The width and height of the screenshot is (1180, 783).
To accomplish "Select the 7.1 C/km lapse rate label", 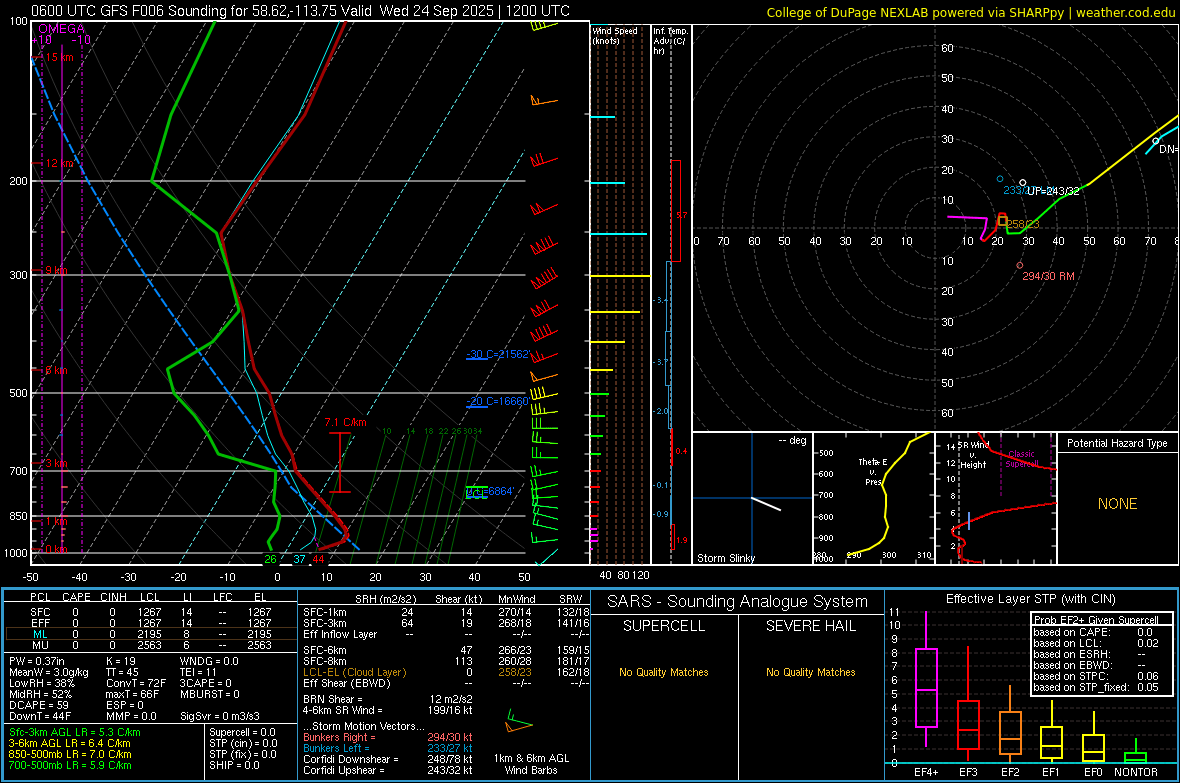I will 345,422.
